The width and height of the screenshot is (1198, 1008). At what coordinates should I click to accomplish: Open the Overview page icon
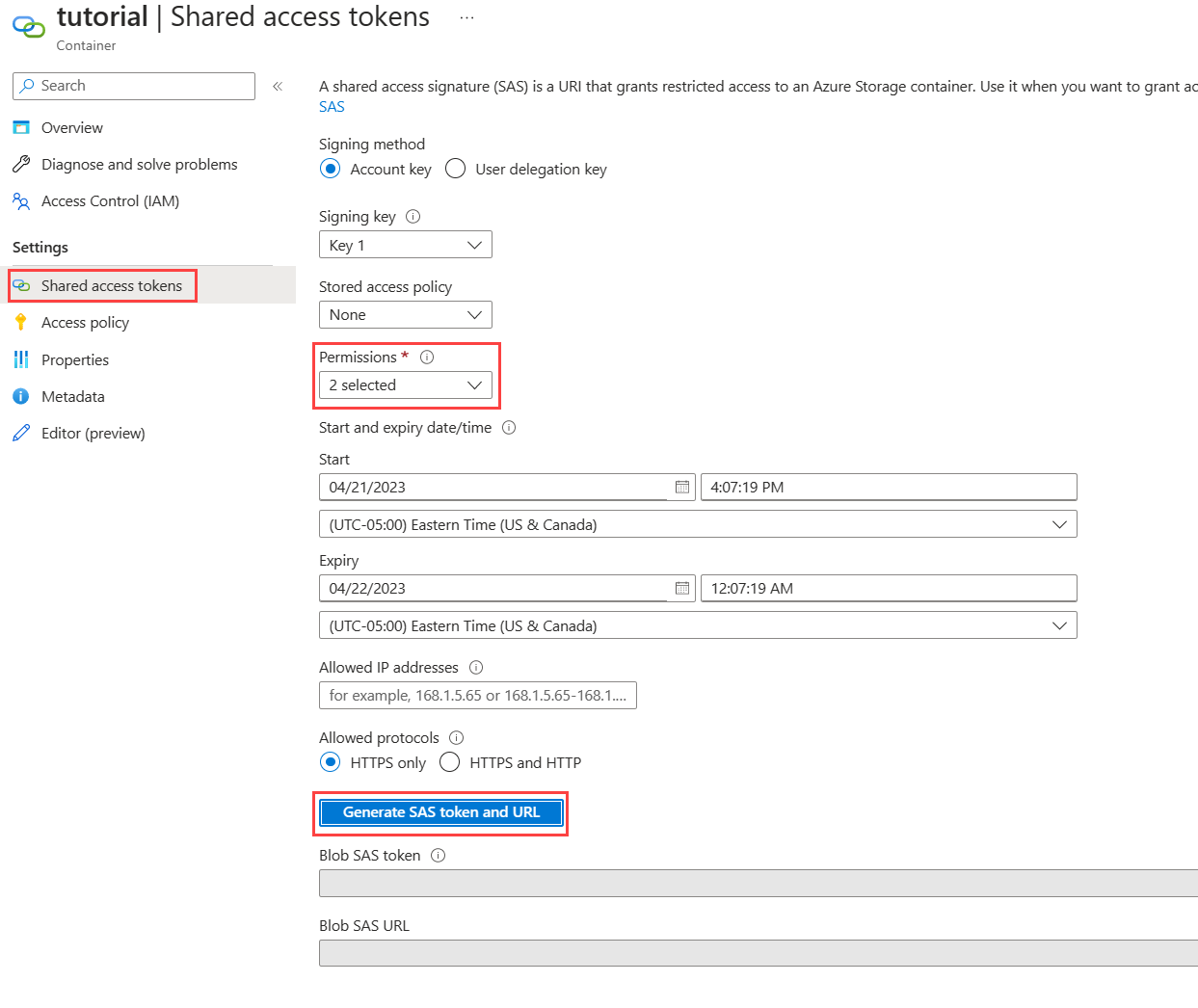(x=21, y=127)
